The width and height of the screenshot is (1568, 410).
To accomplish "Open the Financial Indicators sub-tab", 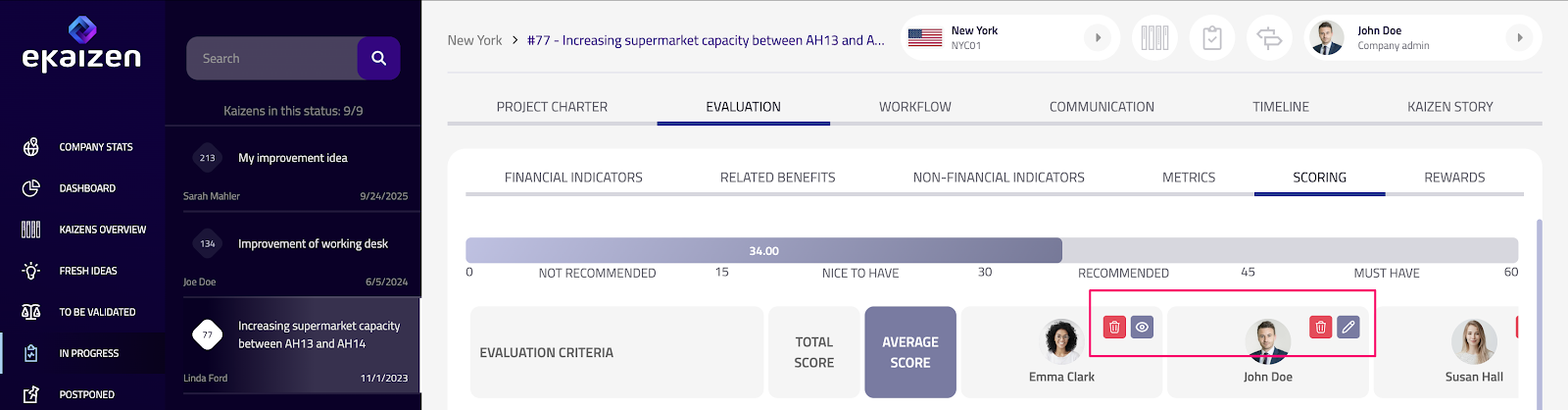I will click(573, 178).
